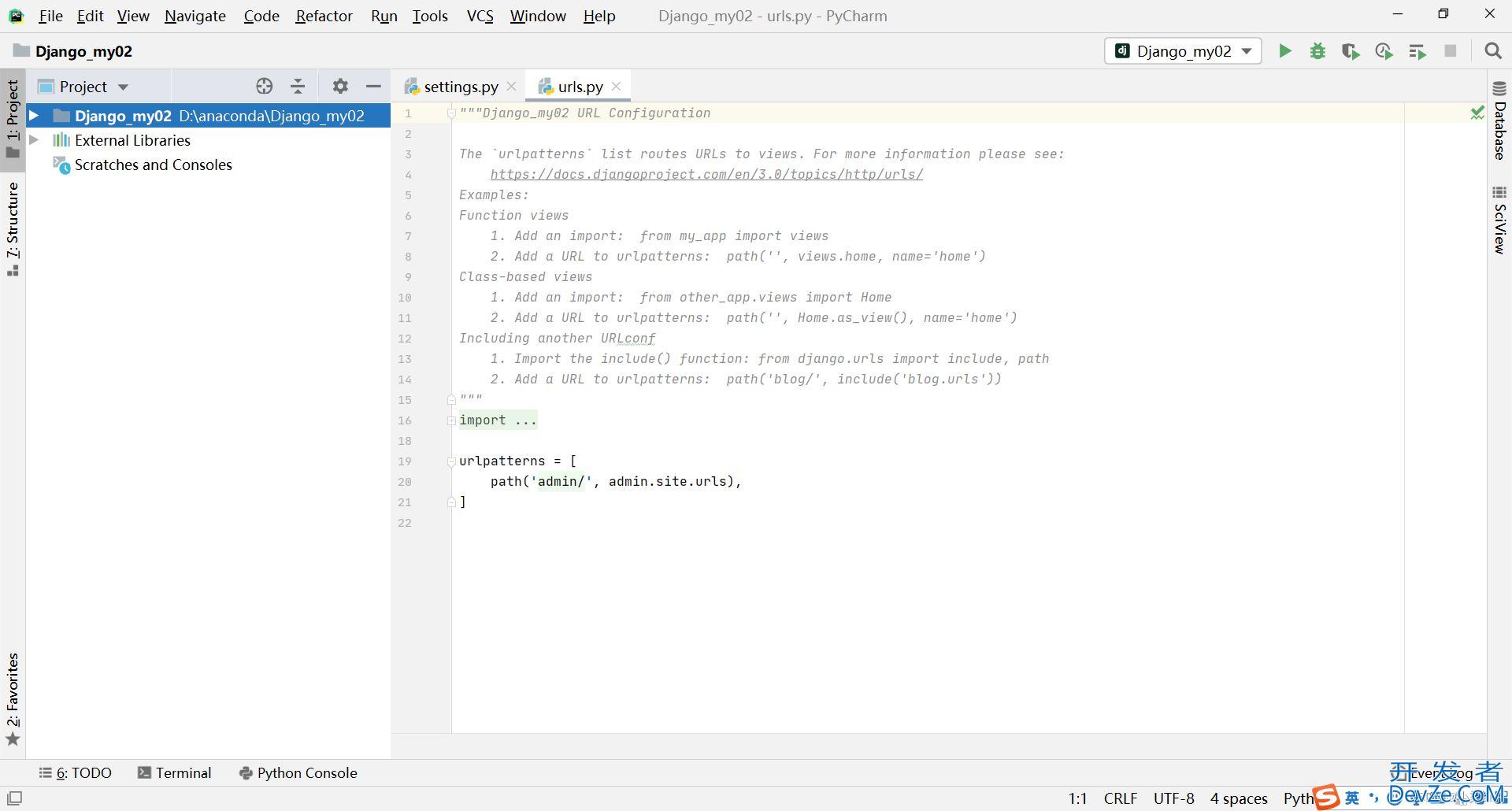The image size is (1512, 811).
Task: Expand the Django_my02 project folder
Action: [34, 116]
